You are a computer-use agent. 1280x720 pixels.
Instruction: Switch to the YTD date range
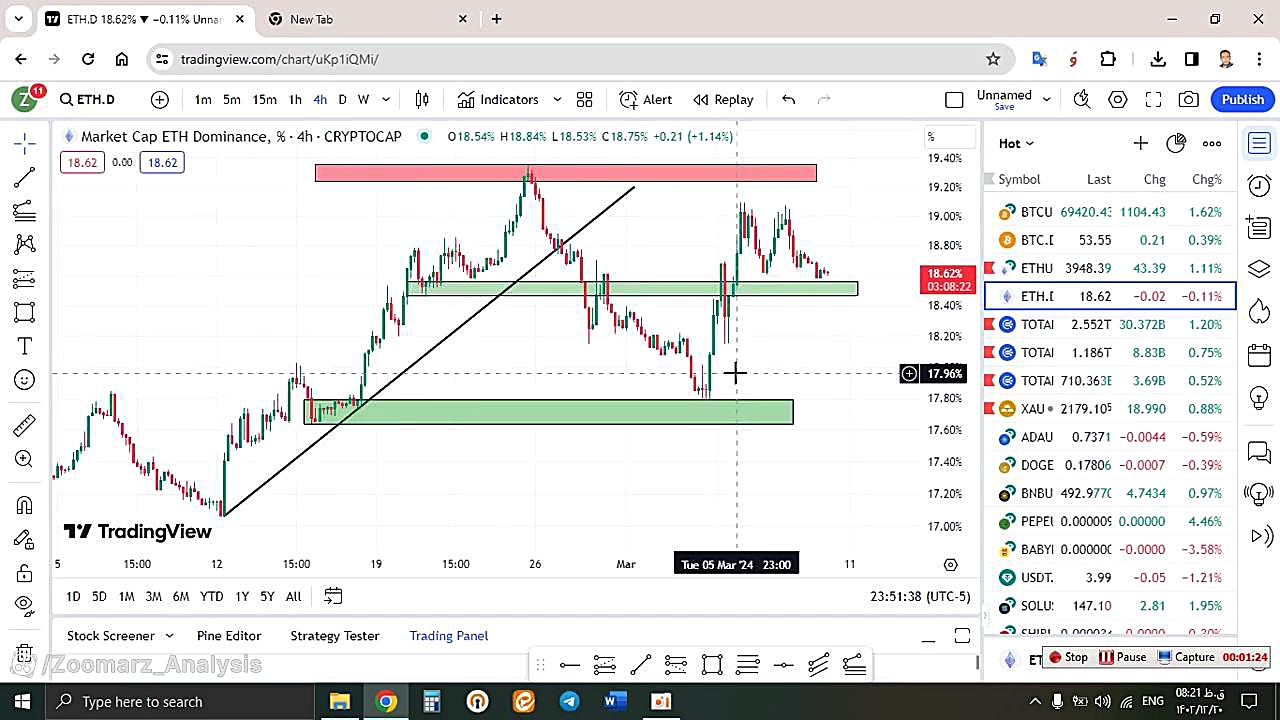[211, 596]
